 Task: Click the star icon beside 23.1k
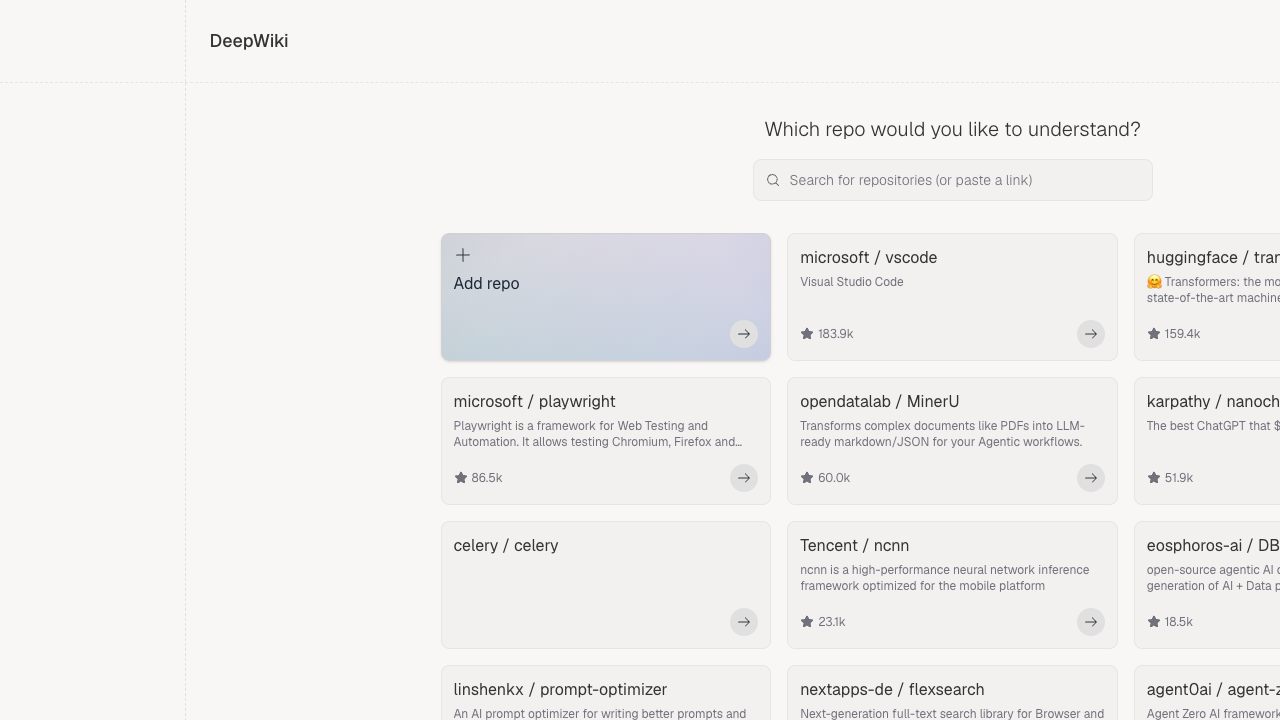pos(807,622)
